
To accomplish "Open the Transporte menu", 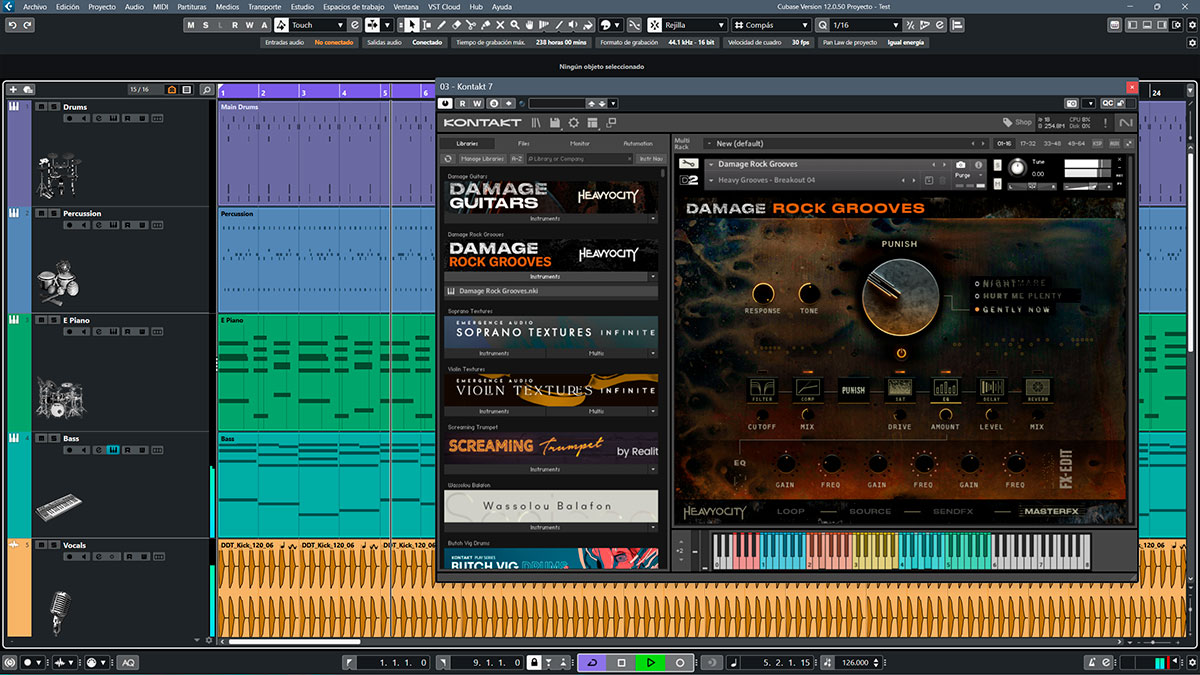I will tap(264, 6).
